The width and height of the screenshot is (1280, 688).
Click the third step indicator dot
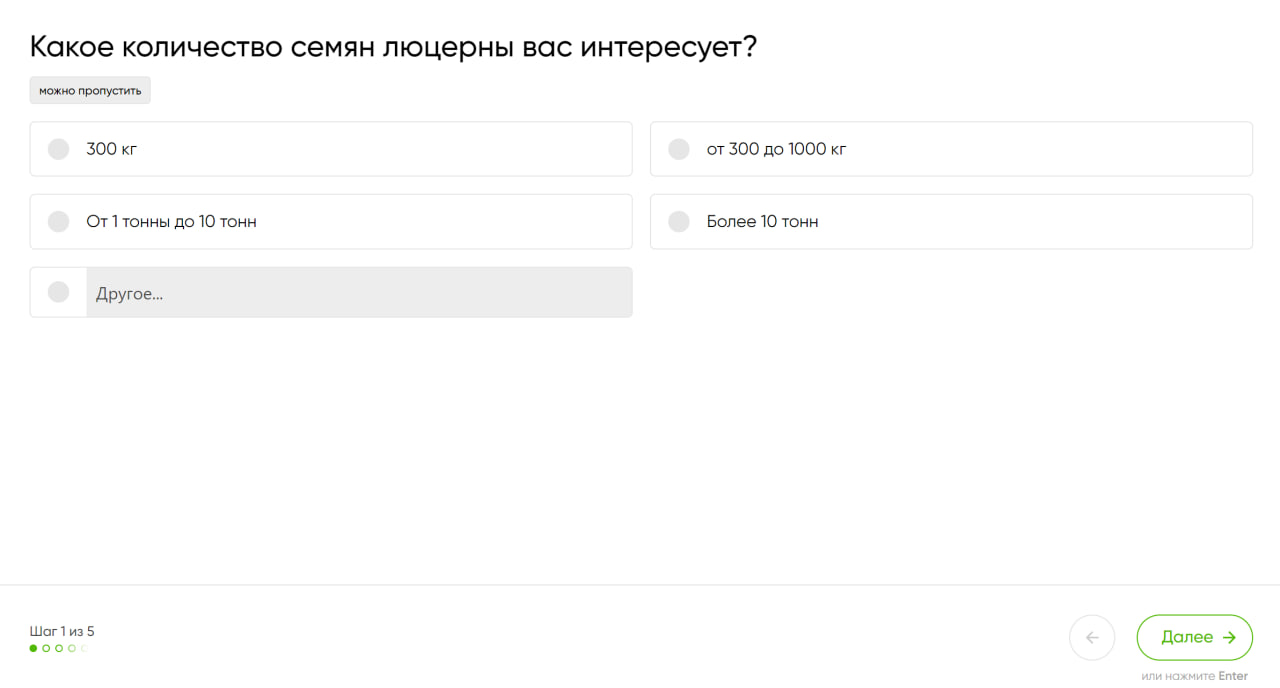[59, 648]
